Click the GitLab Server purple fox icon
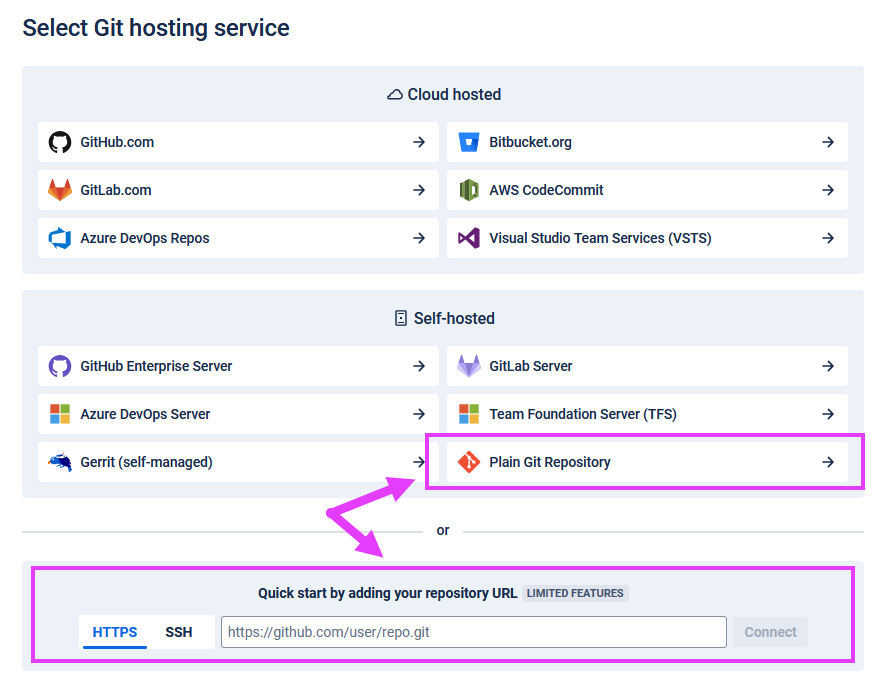The image size is (886, 689). click(468, 366)
